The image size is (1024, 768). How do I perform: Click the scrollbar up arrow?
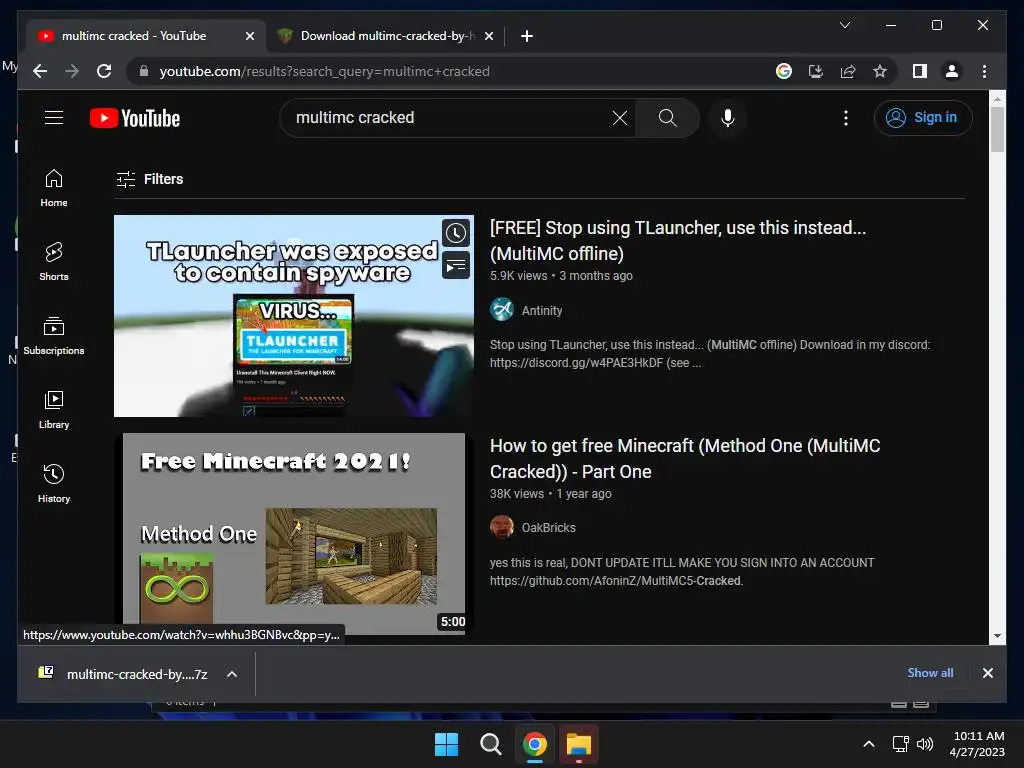pos(997,99)
